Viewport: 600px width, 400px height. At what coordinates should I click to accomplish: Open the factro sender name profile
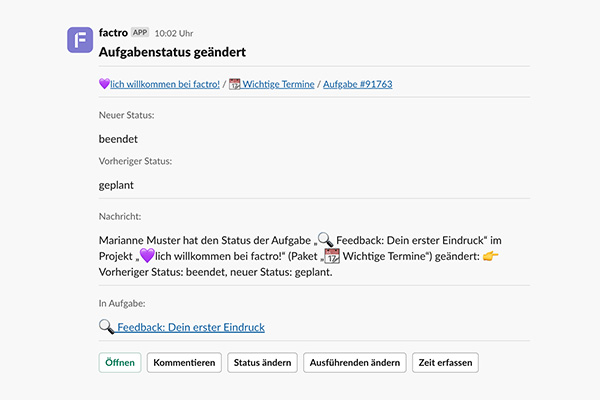pyautogui.click(x=113, y=33)
